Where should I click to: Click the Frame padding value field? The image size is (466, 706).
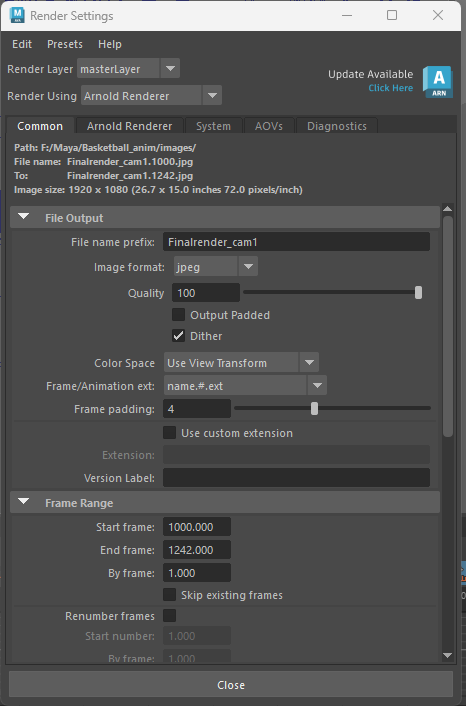pyautogui.click(x=197, y=409)
